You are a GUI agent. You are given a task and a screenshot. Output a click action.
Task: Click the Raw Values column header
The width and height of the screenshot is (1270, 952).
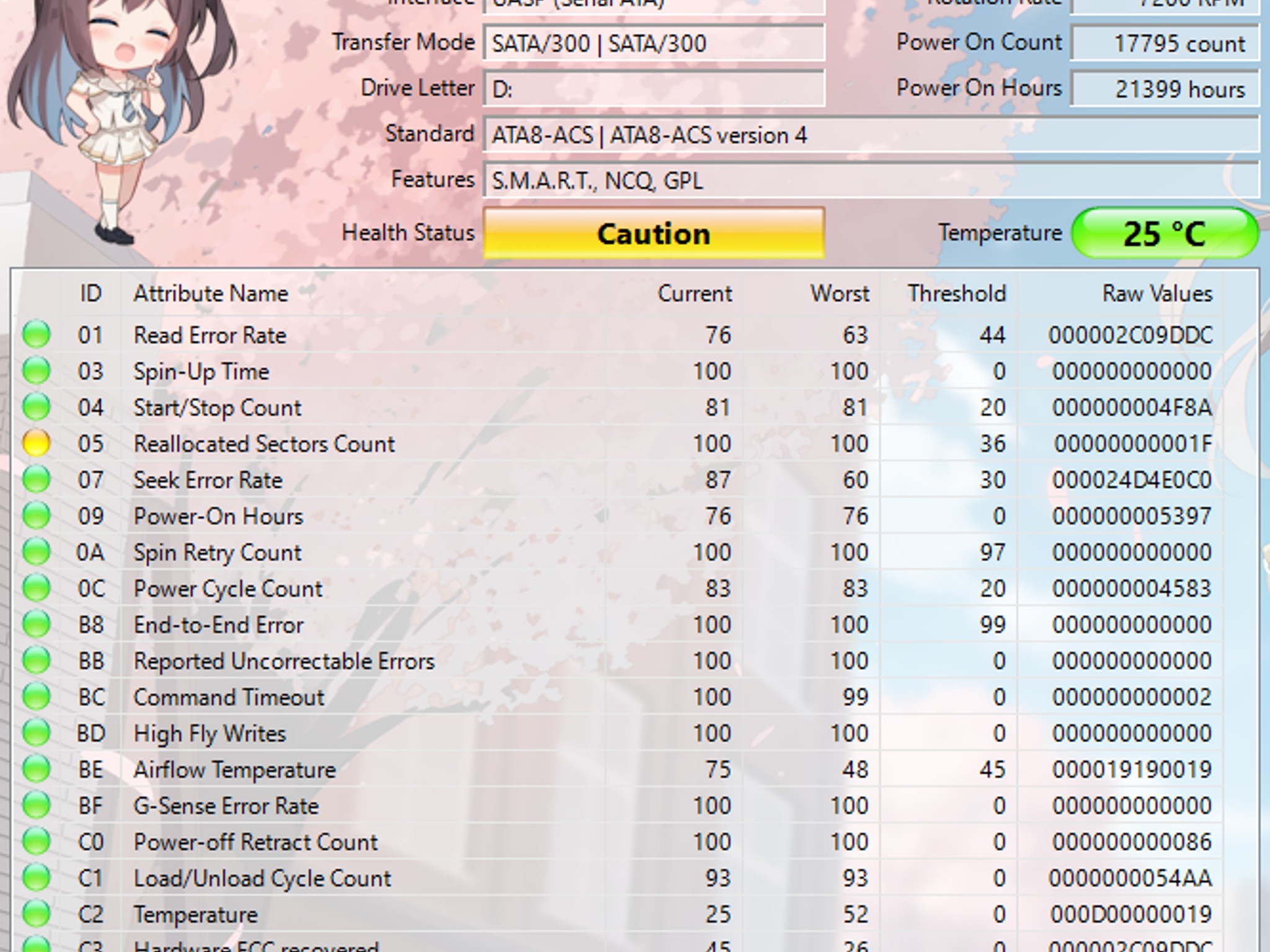click(1157, 293)
